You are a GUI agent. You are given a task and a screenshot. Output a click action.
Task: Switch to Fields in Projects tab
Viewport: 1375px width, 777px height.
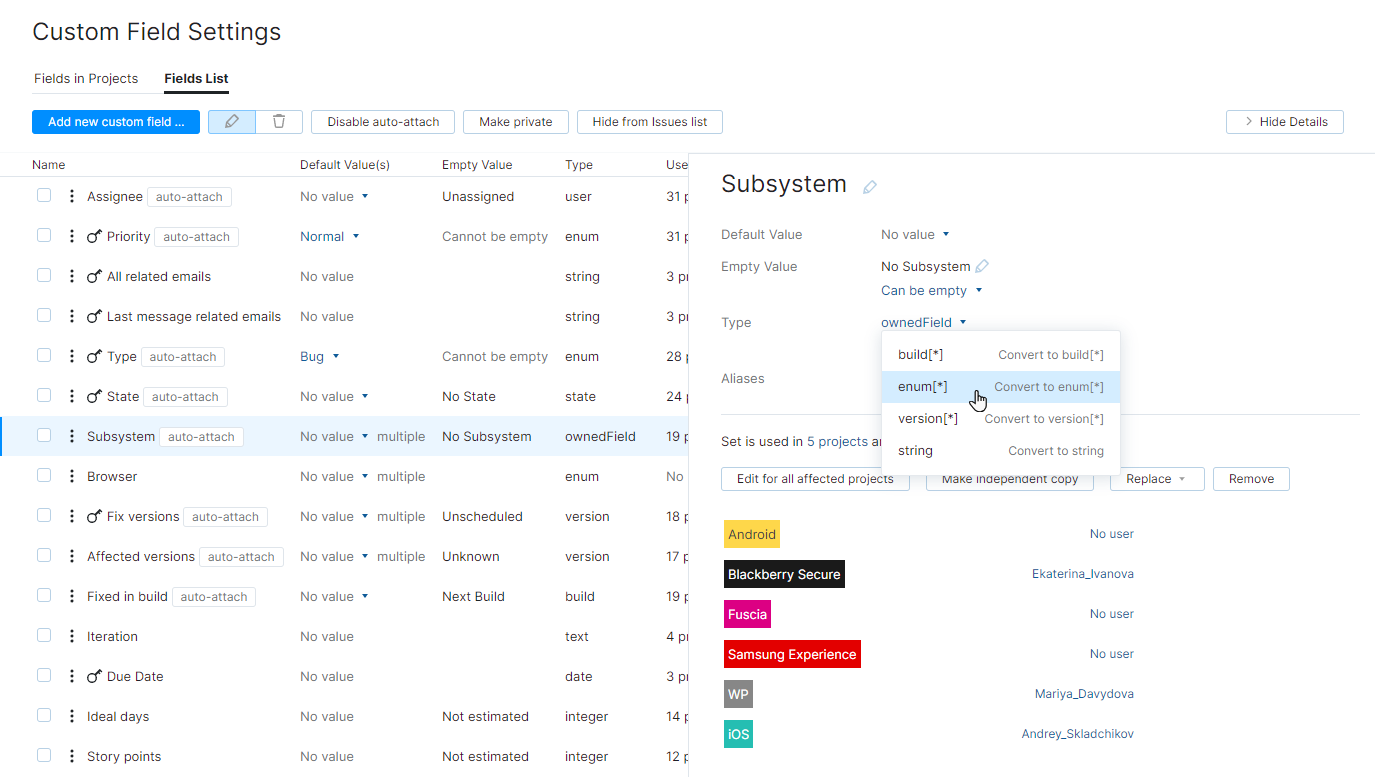(x=86, y=78)
